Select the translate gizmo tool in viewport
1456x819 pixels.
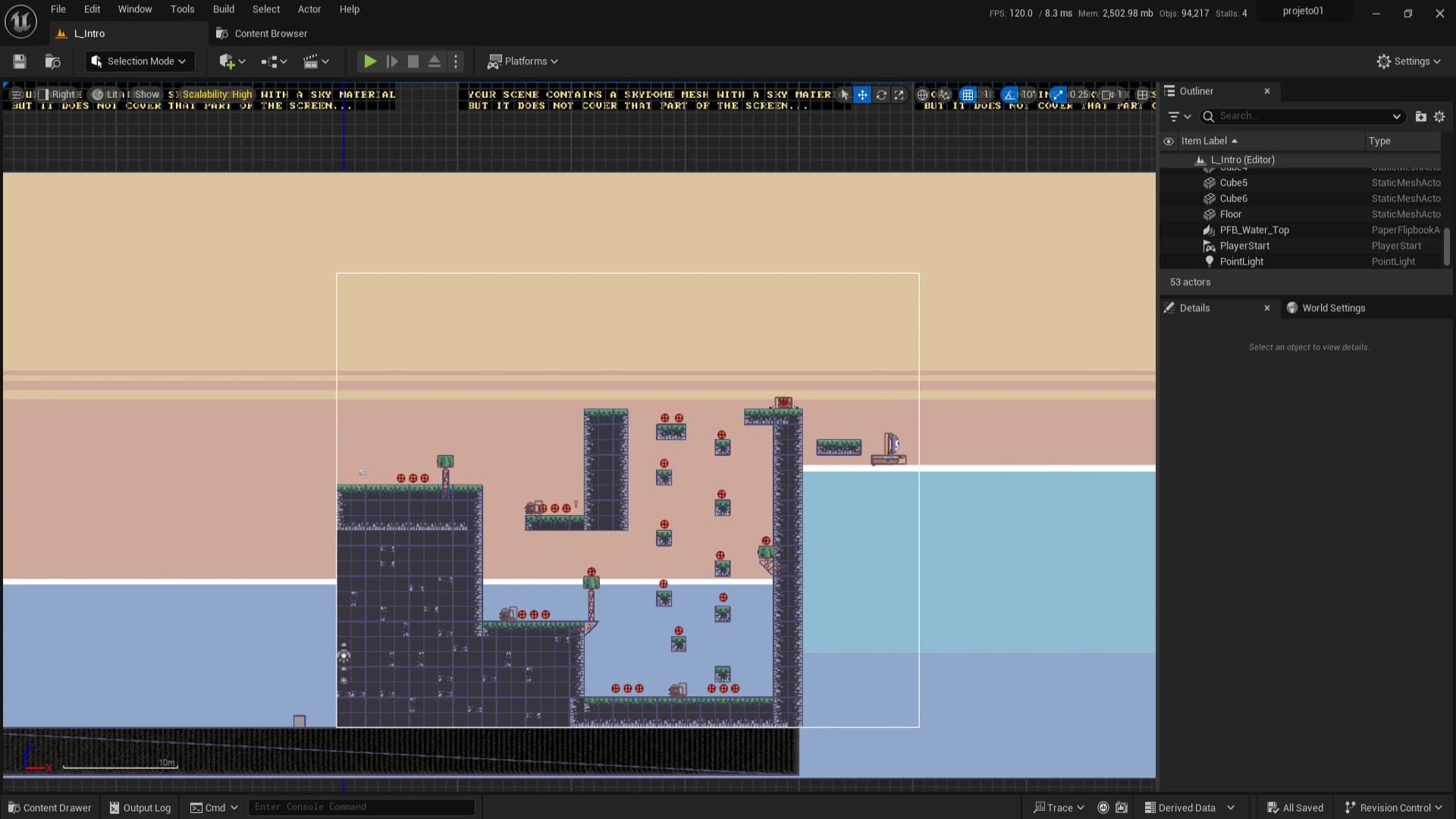(862, 95)
